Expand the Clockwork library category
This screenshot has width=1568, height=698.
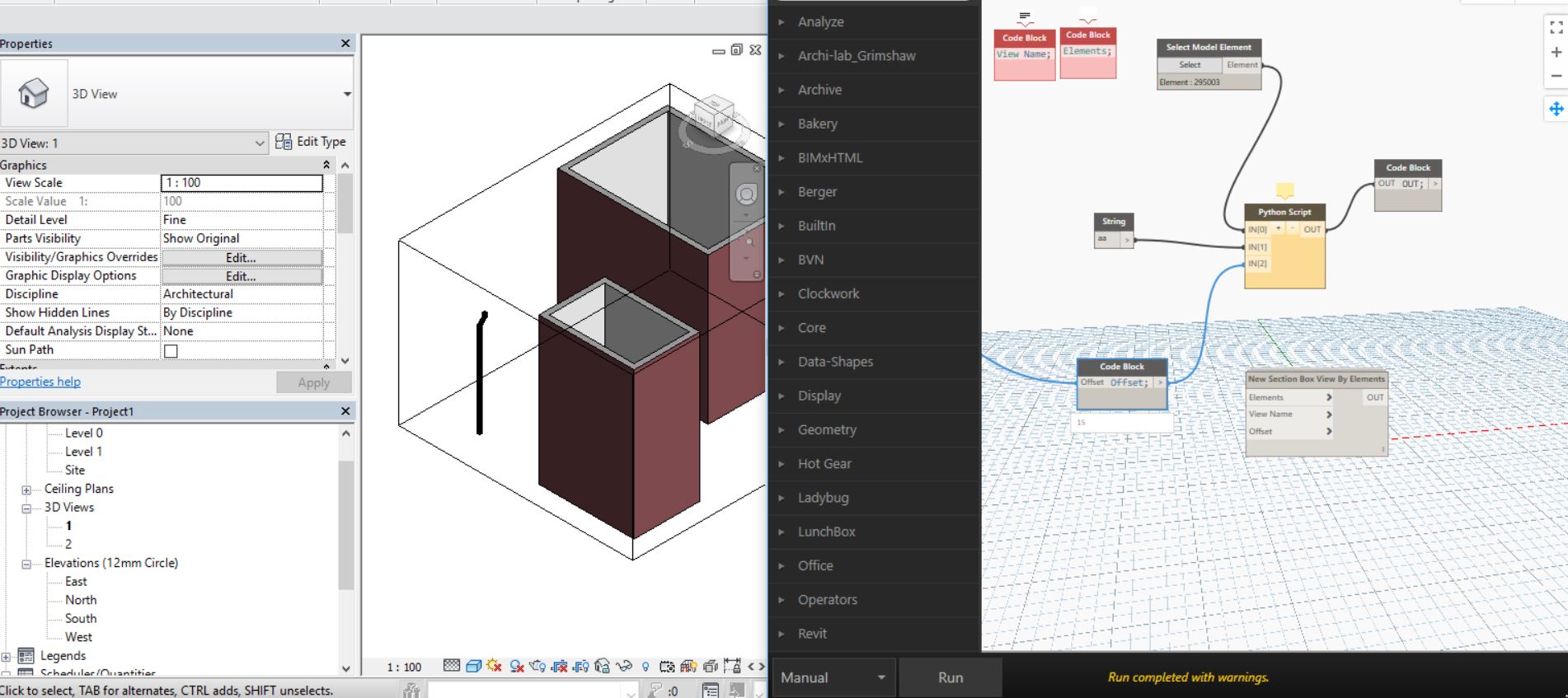pyautogui.click(x=828, y=293)
